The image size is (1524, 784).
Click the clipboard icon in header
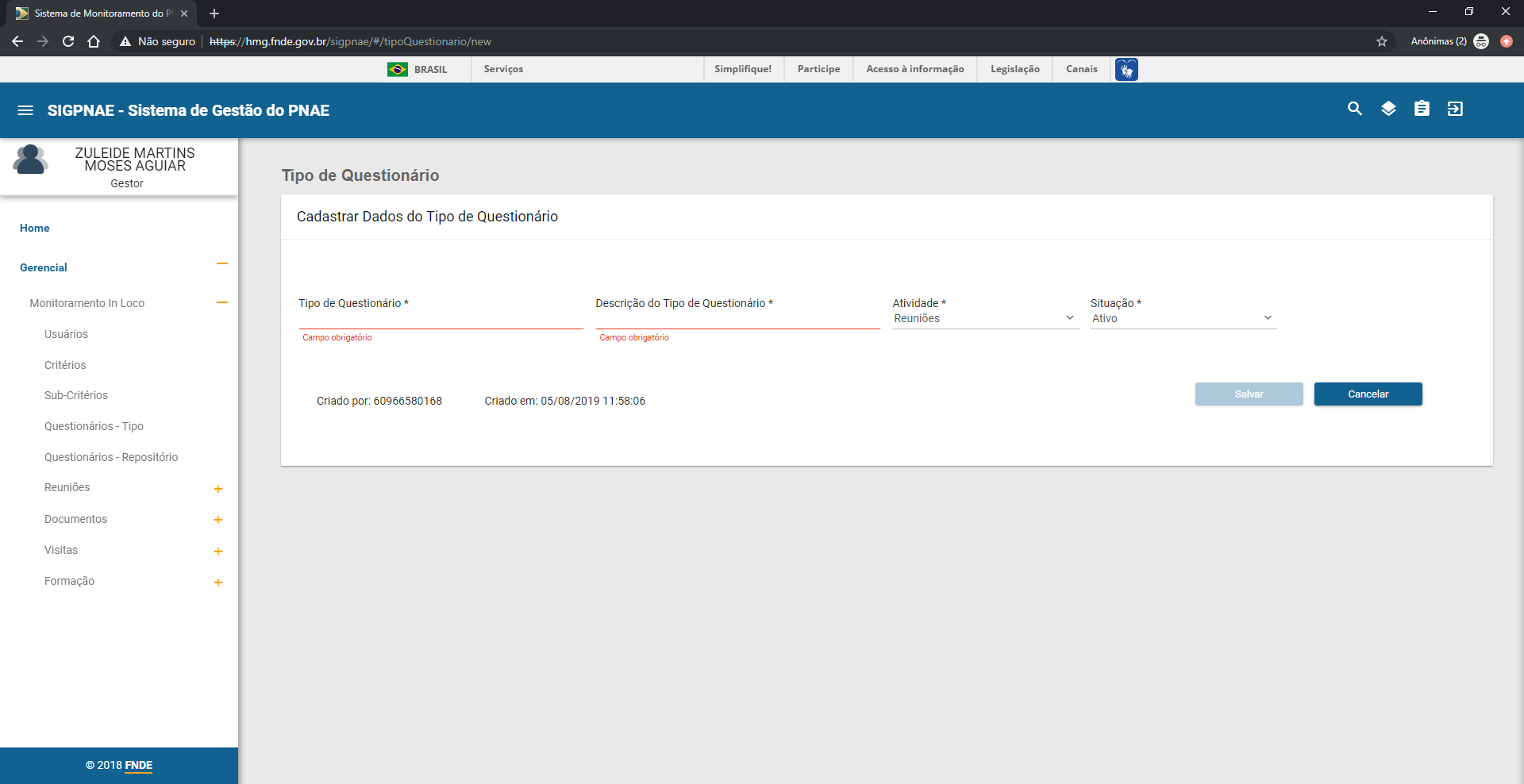(x=1422, y=109)
